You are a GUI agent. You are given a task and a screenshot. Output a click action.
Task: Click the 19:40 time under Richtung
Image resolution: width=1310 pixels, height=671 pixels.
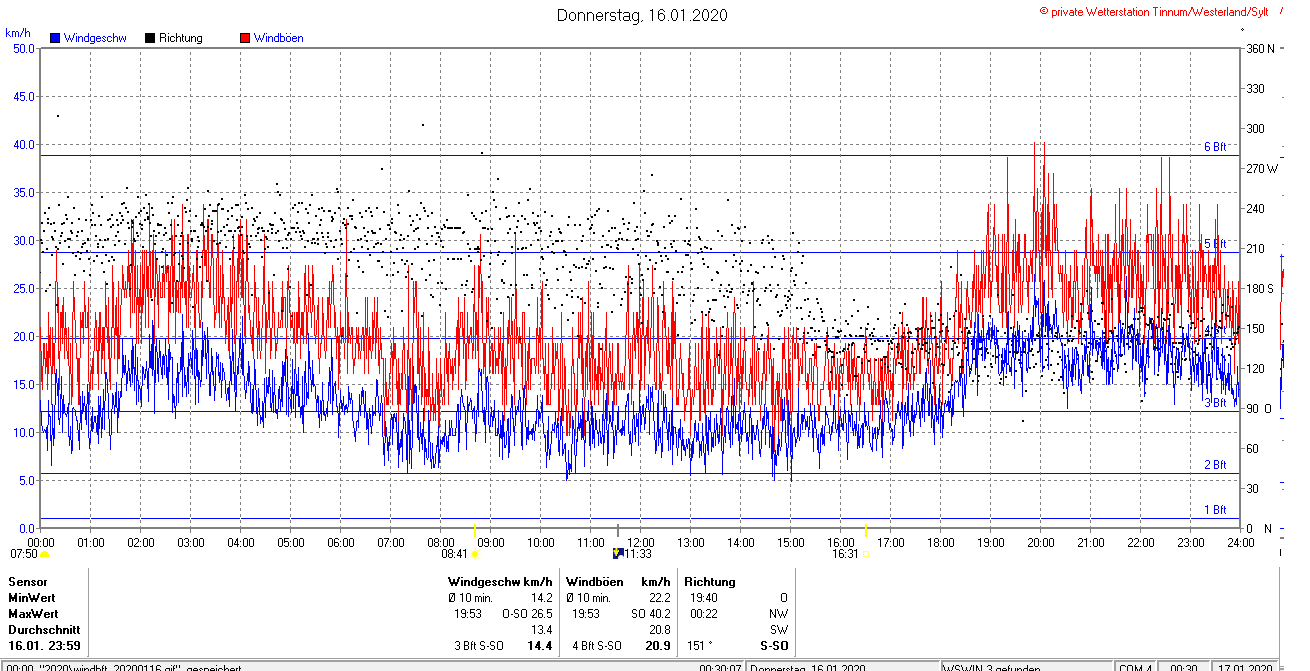pos(704,597)
